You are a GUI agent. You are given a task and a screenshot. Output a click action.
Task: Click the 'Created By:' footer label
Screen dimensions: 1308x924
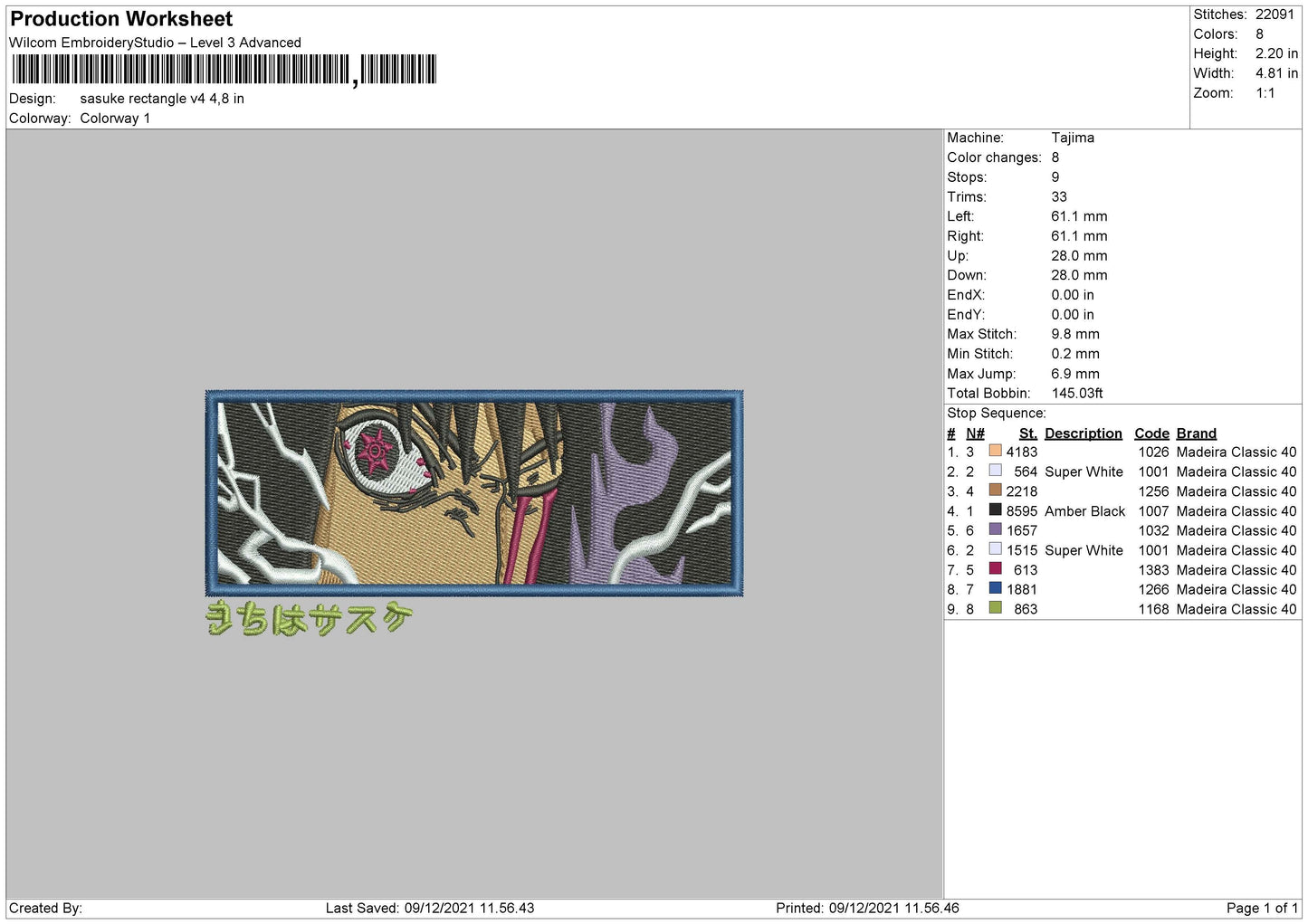point(45,908)
